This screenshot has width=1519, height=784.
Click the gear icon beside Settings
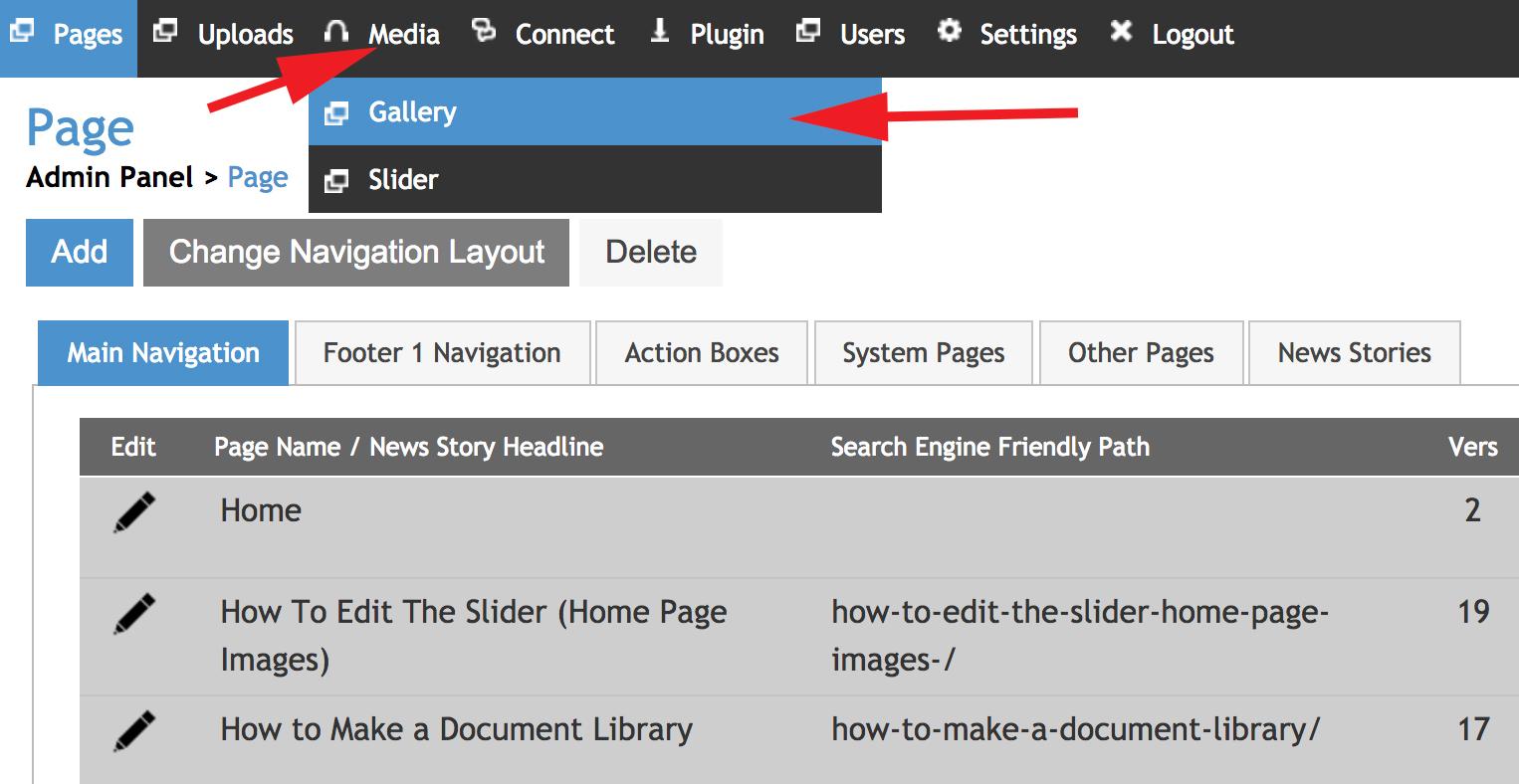pos(950,32)
